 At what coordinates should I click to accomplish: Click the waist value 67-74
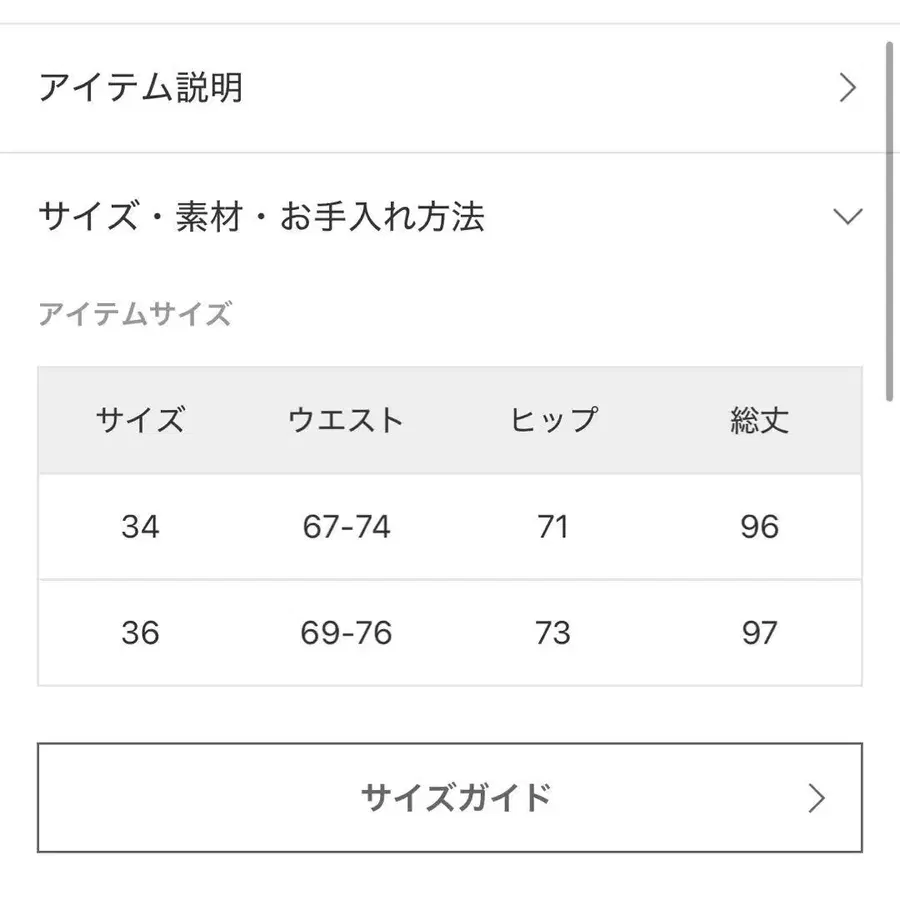tap(345, 527)
